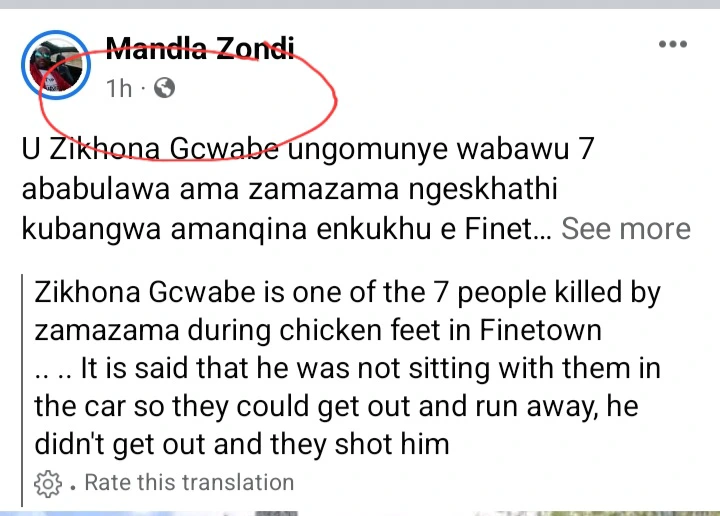Image resolution: width=720 pixels, height=516 pixels.
Task: Open the attached photo strip below post
Action: (360, 513)
